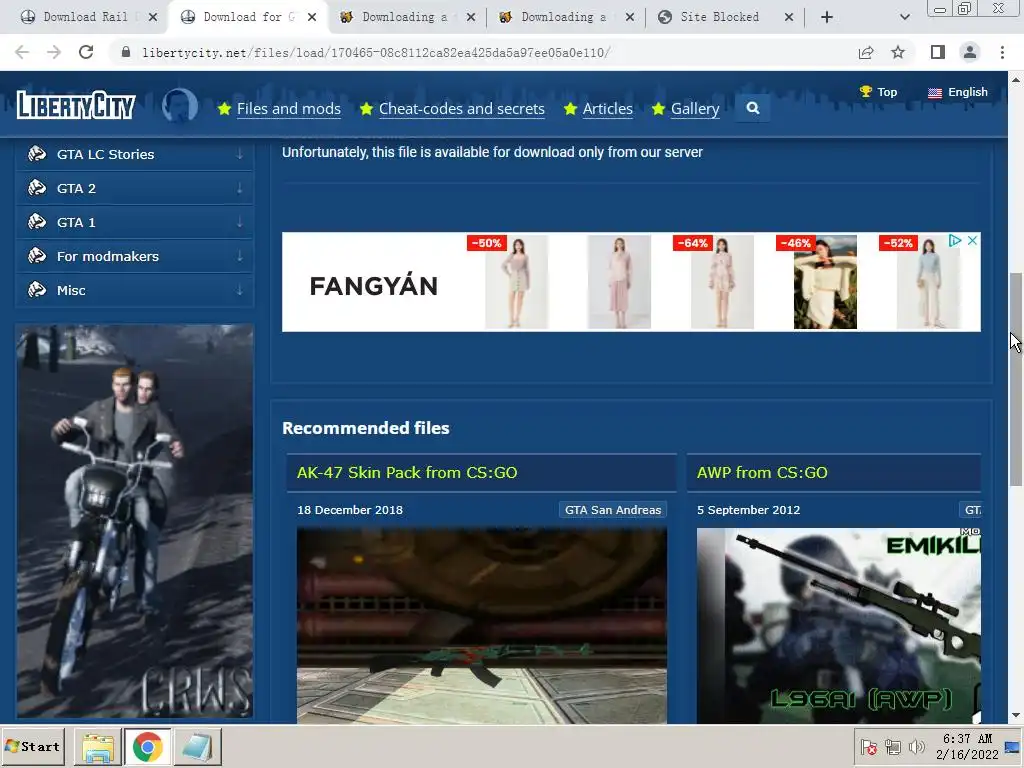Close the Download Rail tab
Screen dimensions: 1024x768
[153, 17]
